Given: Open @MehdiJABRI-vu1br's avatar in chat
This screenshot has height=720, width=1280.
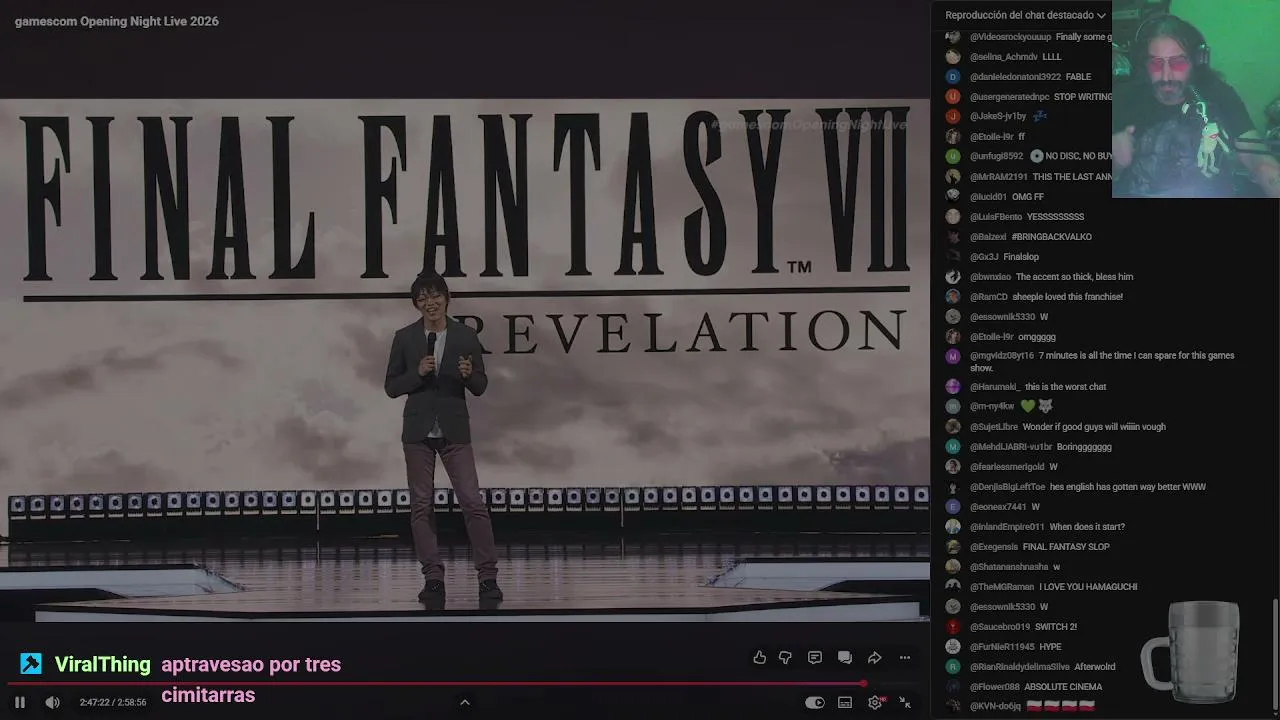Looking at the screenshot, I should point(953,447).
